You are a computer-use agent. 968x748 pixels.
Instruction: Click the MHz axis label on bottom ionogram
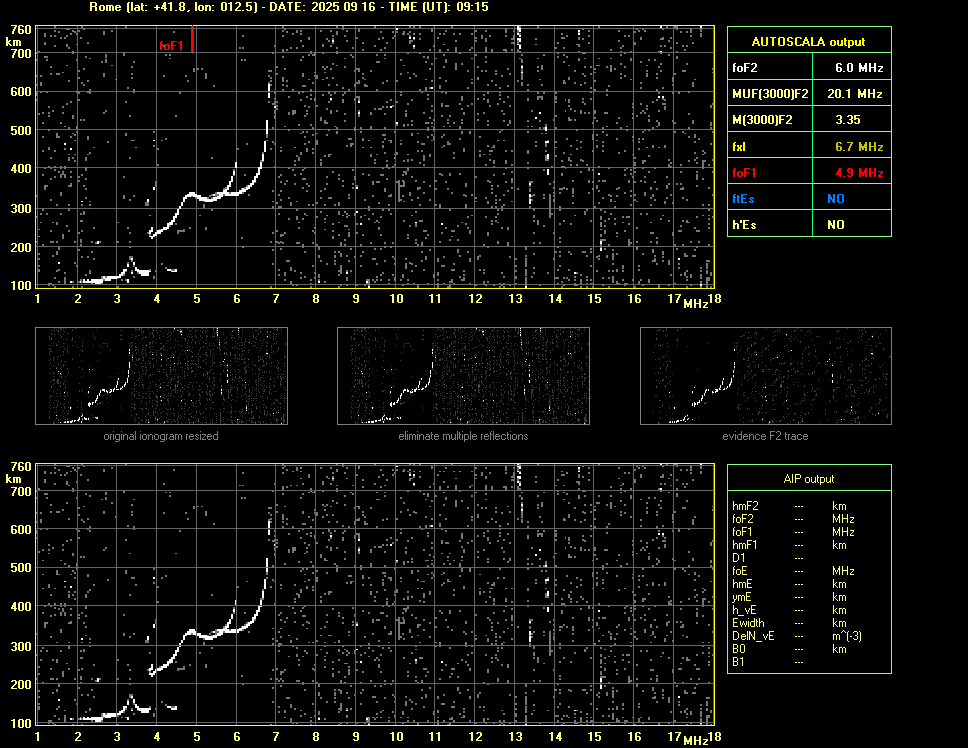click(695, 741)
